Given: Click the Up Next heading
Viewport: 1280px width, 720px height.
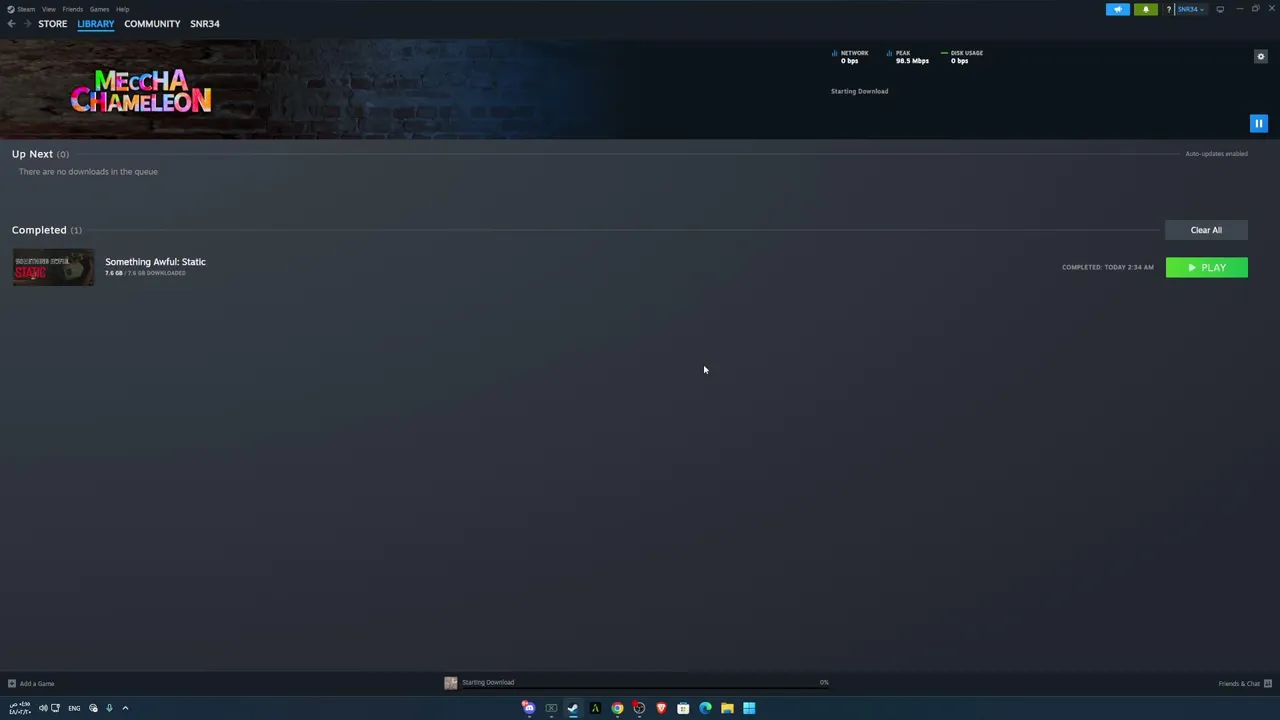Looking at the screenshot, I should 32,154.
